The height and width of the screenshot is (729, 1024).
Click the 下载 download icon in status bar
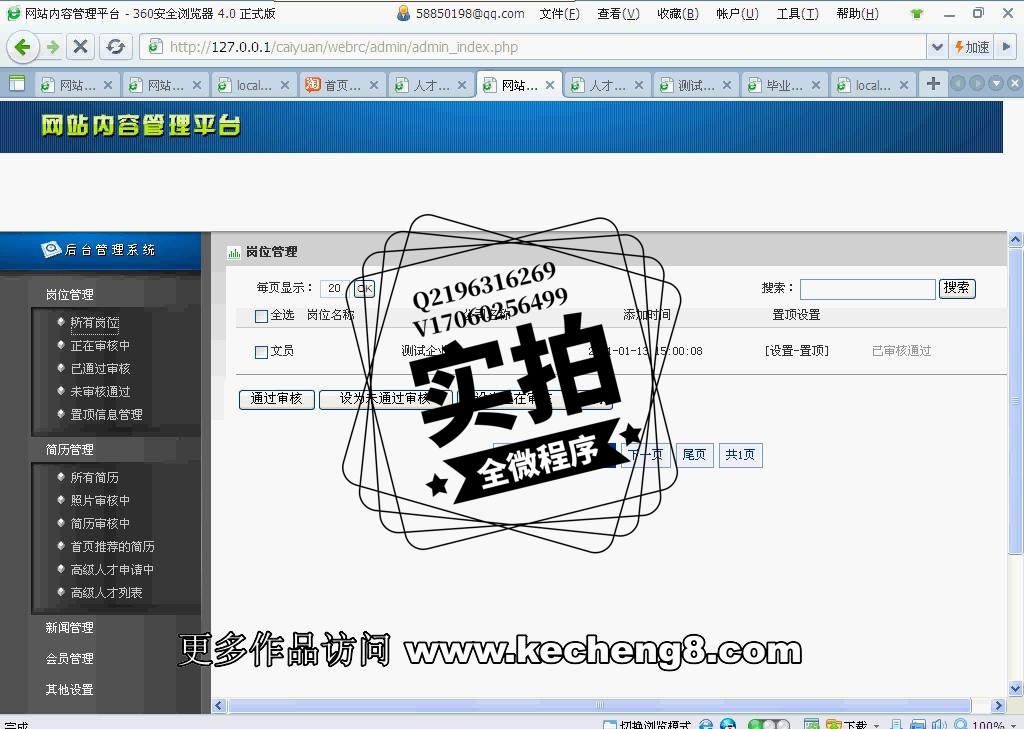coord(848,724)
